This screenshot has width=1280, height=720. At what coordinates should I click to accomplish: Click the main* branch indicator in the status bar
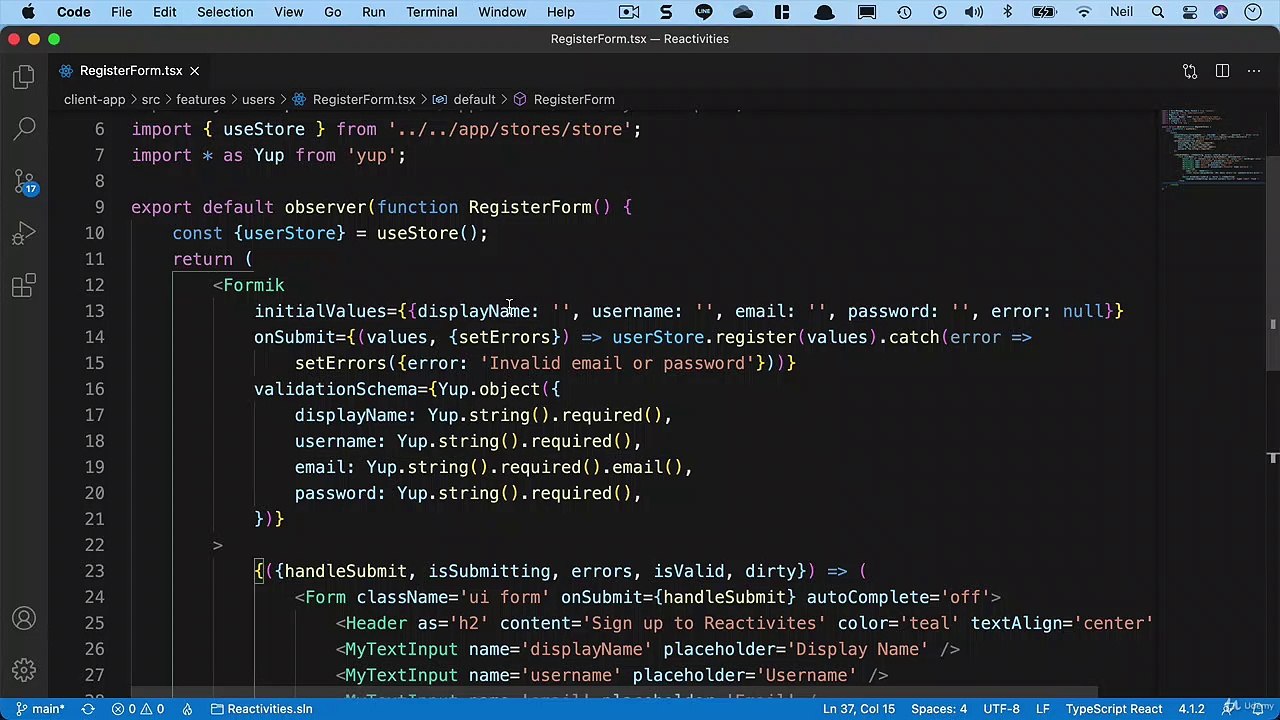tap(41, 709)
